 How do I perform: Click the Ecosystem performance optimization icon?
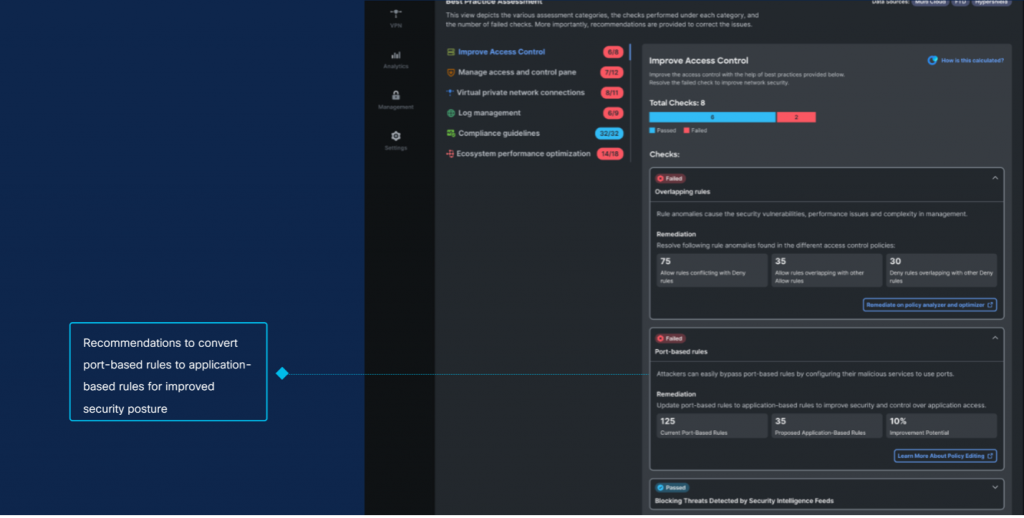click(x=451, y=154)
